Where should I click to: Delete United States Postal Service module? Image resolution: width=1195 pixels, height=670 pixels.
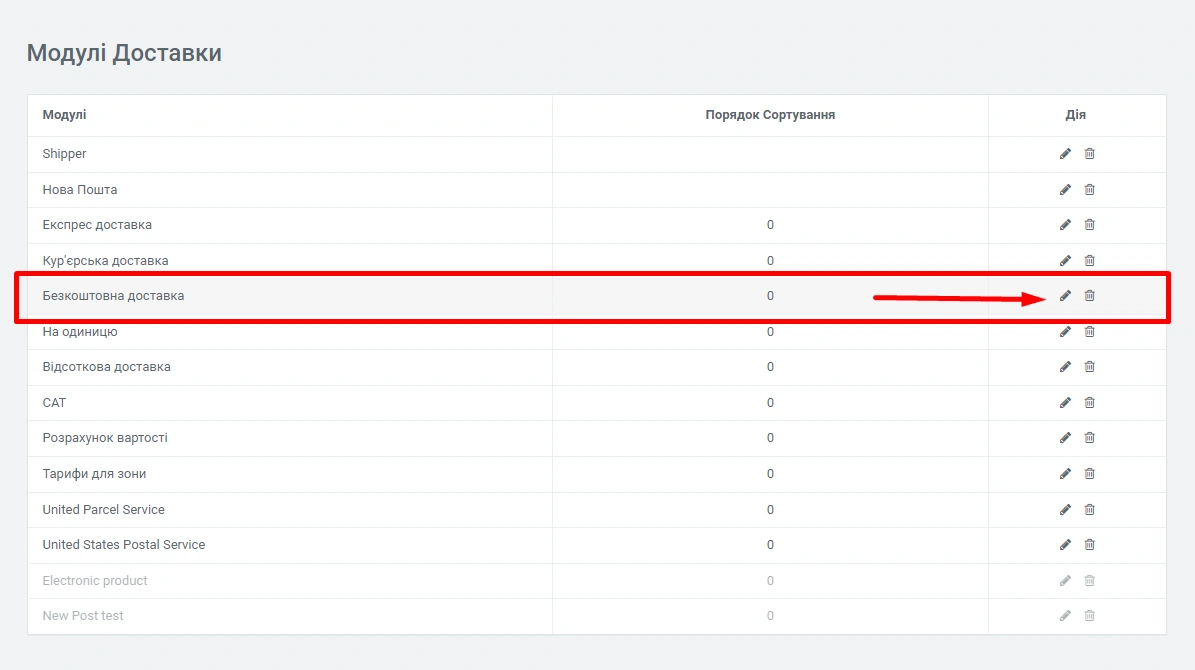coord(1090,545)
